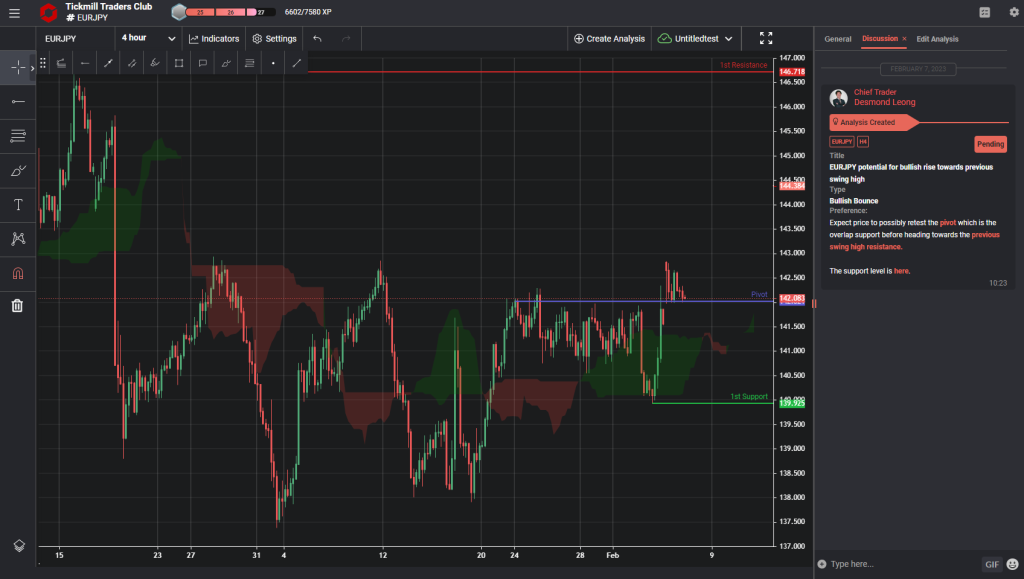The height and width of the screenshot is (579, 1024).
Task: Pick the Rectangle tool from the drawing toolbar
Action: point(179,63)
